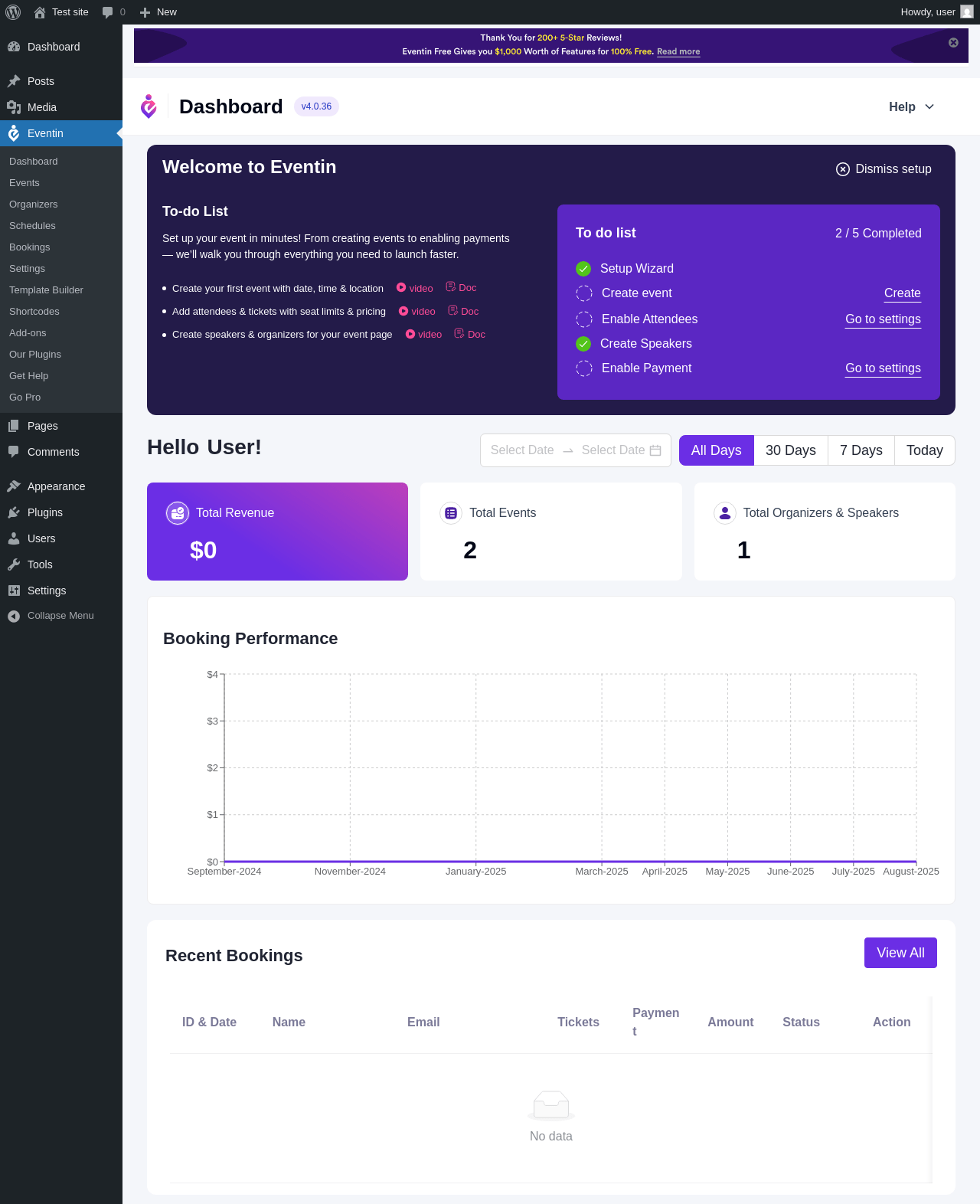Select the 7 Days filter
Image resolution: width=980 pixels, height=1204 pixels.
coord(861,450)
